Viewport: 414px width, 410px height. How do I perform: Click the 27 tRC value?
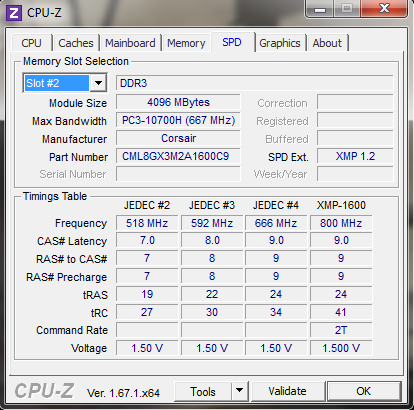(147, 312)
